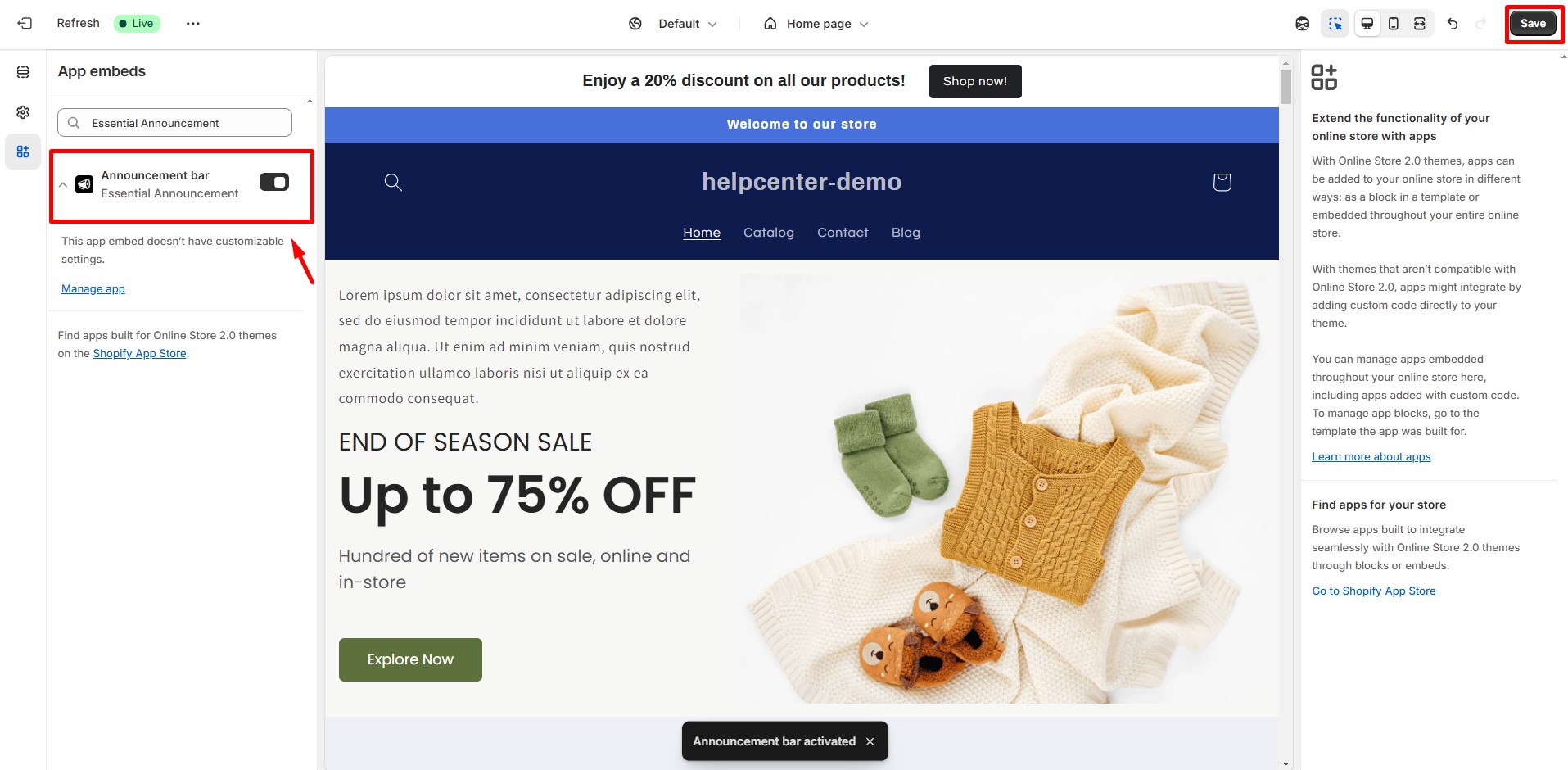Open the Sections panel icon in sidebar
1568x770 pixels.
pos(23,72)
